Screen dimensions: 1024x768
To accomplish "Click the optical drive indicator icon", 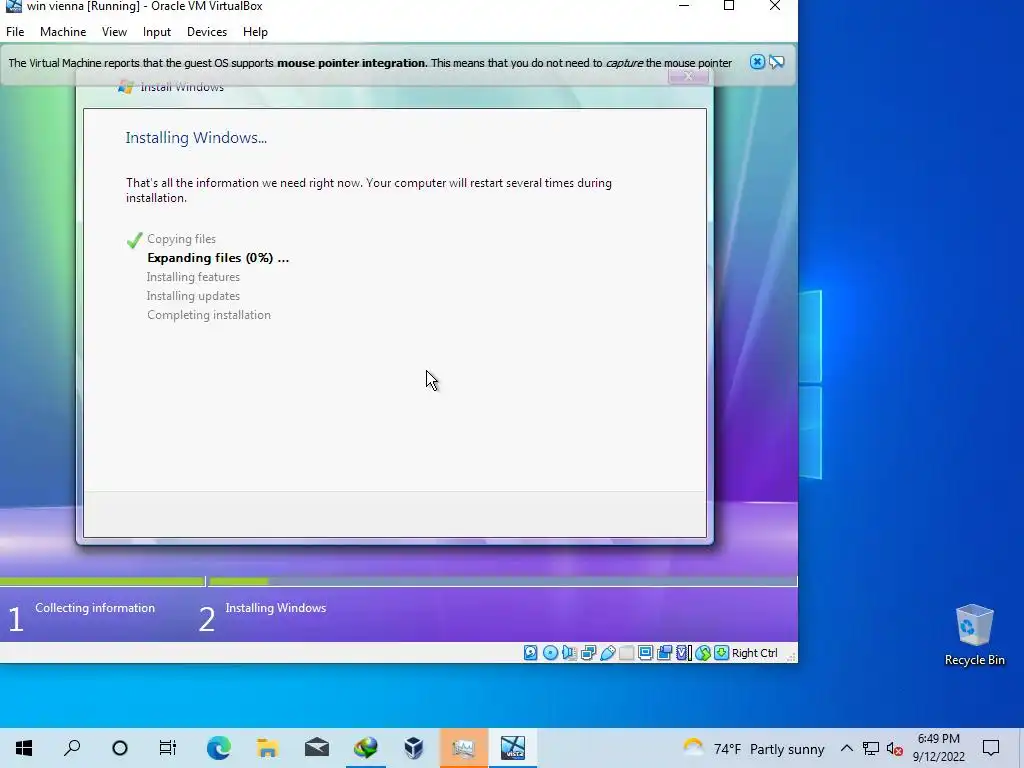I will pos(550,652).
